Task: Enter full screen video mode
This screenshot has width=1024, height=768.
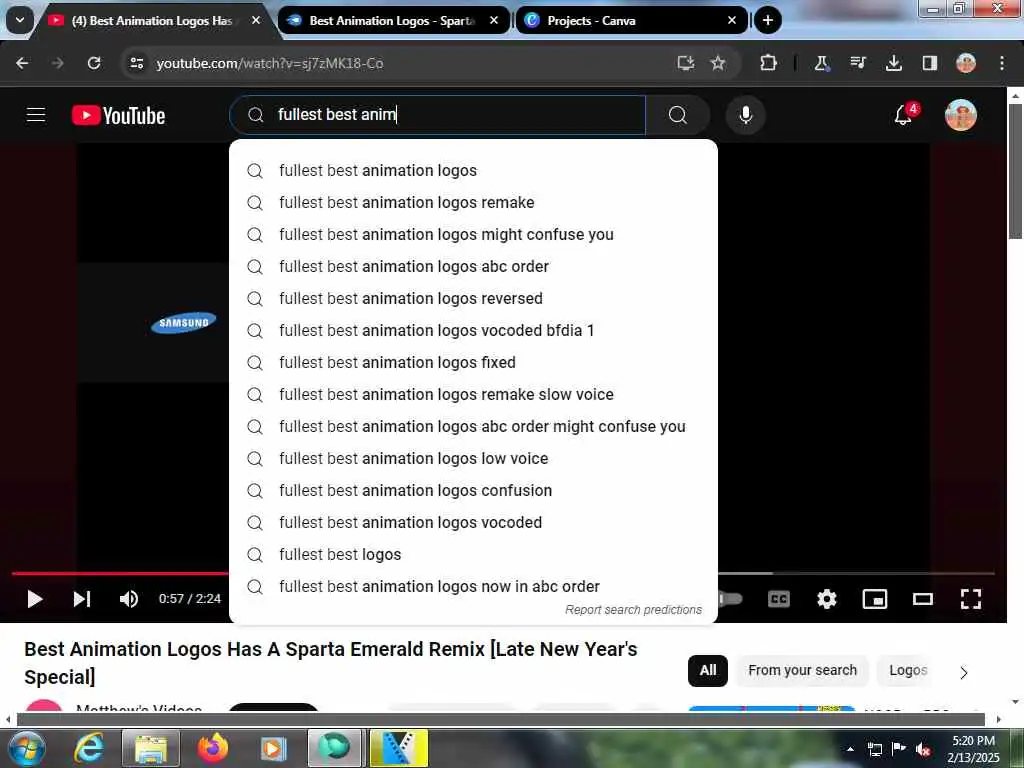Action: tap(971, 599)
